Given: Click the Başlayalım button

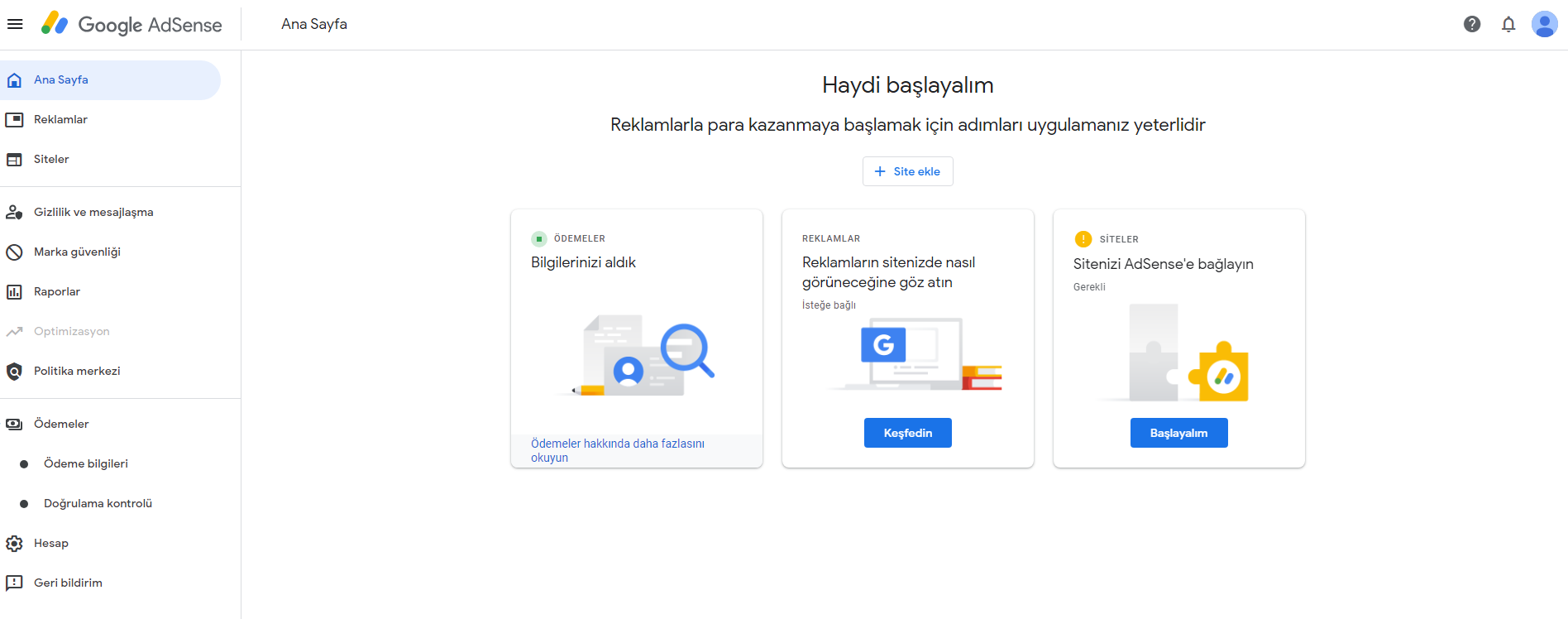Looking at the screenshot, I should (x=1178, y=433).
